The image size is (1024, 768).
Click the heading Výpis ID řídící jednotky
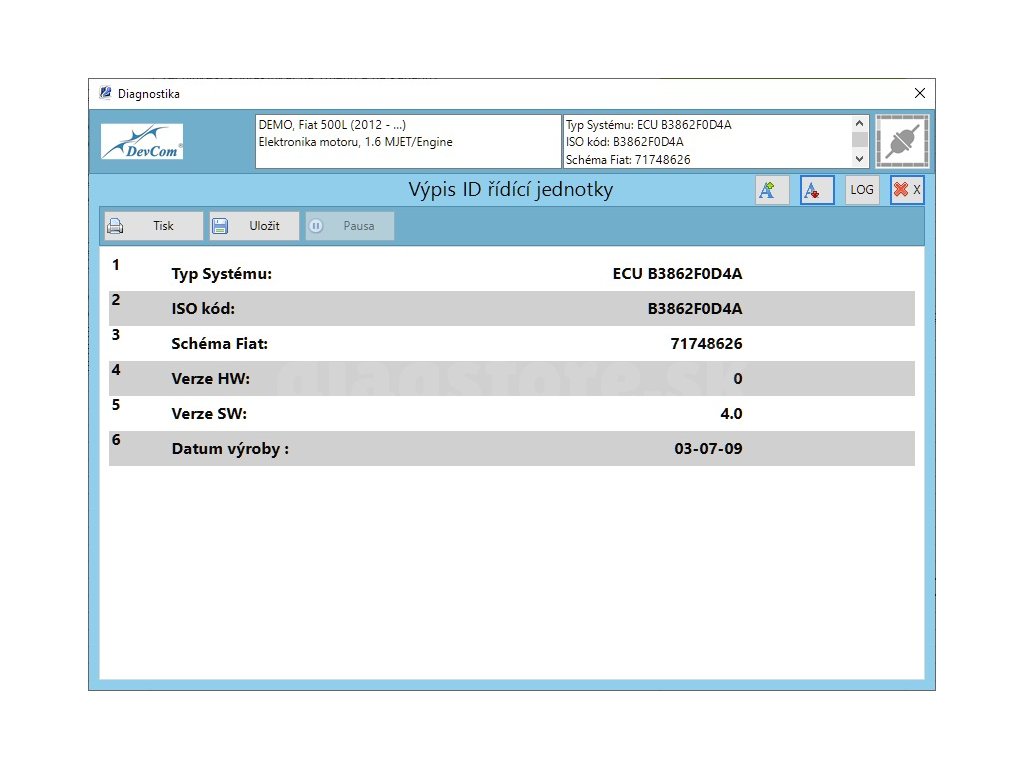pos(511,189)
